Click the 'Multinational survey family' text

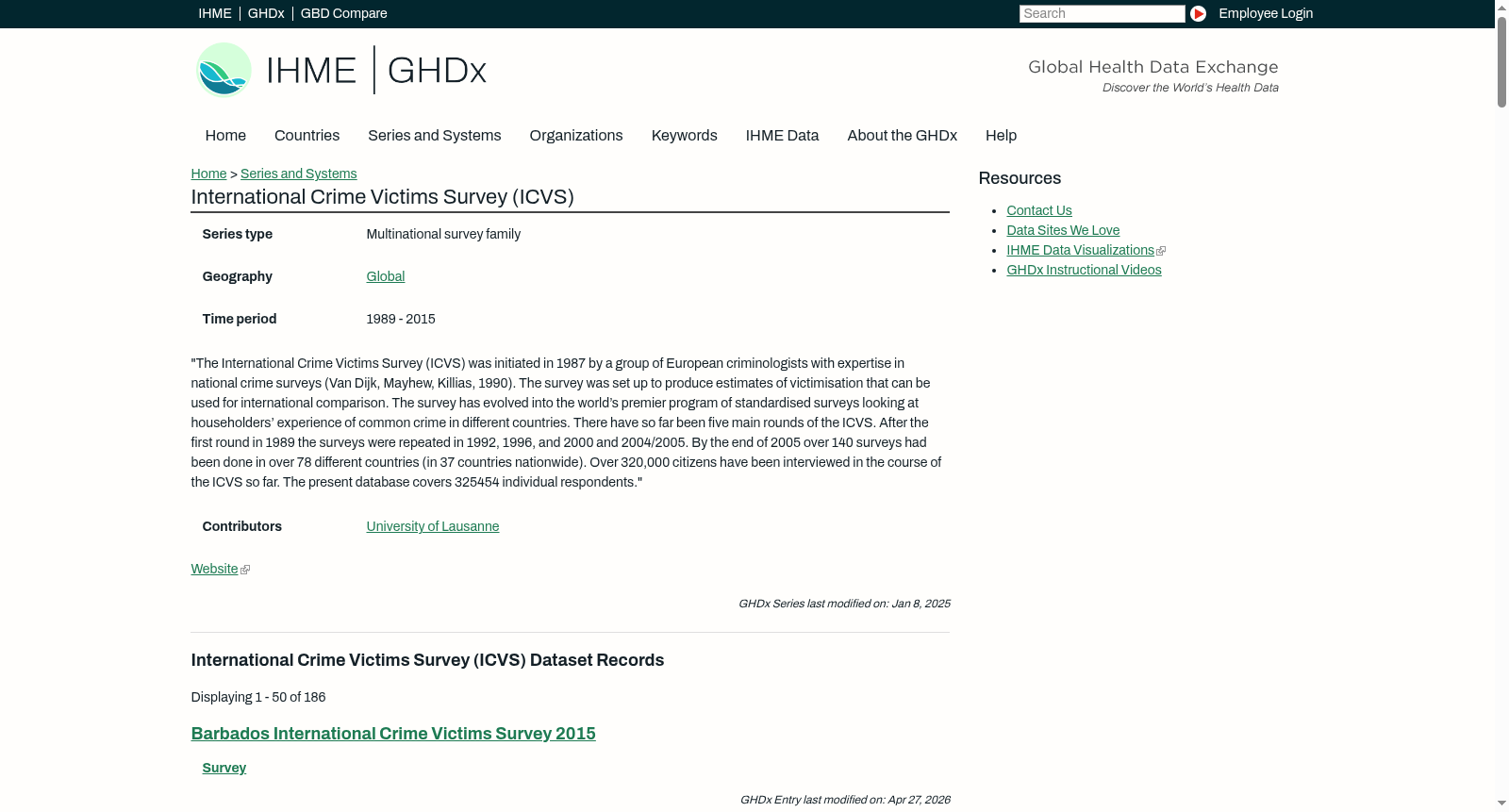pyautogui.click(x=443, y=234)
